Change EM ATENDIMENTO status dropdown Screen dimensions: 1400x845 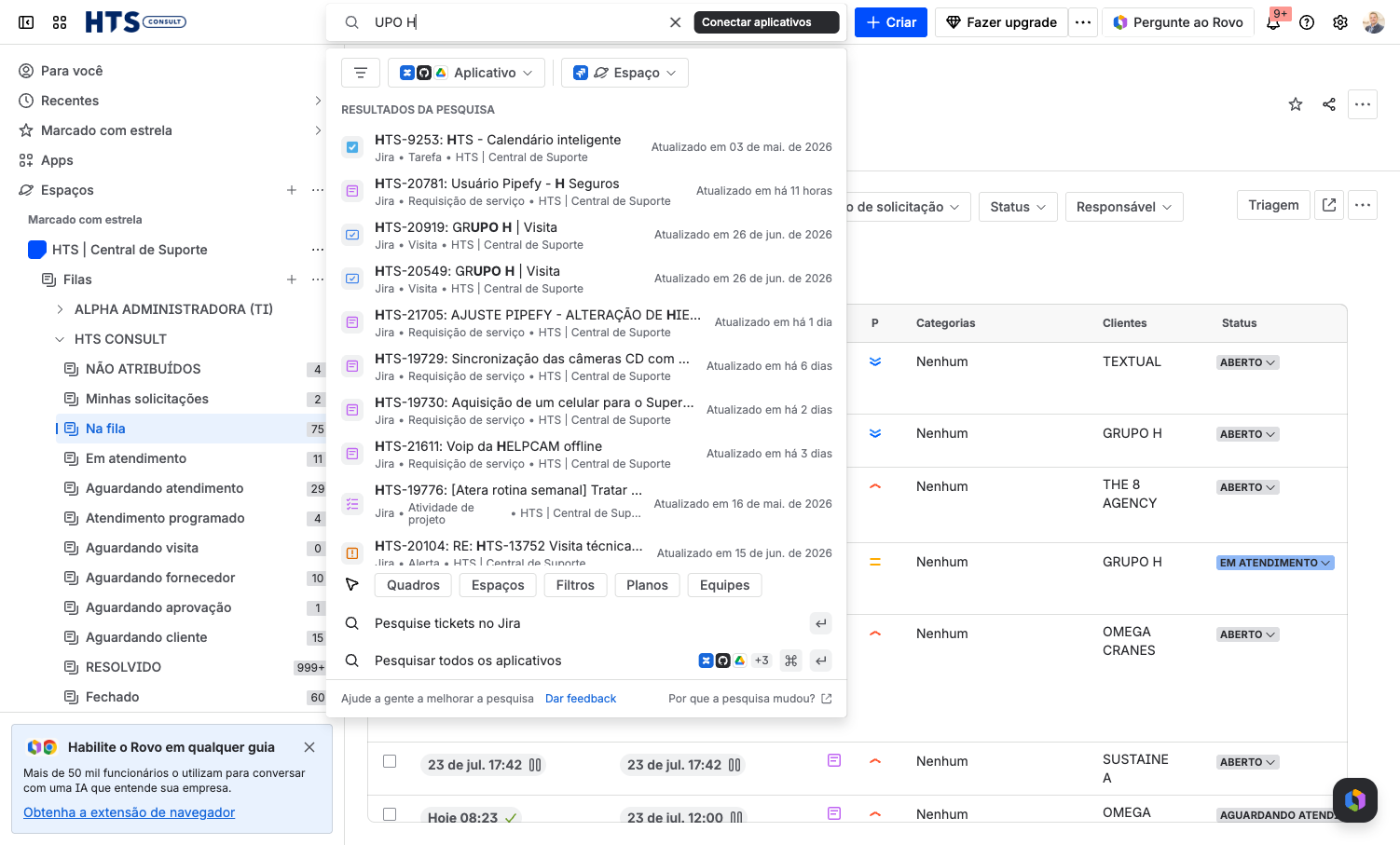click(x=1275, y=563)
